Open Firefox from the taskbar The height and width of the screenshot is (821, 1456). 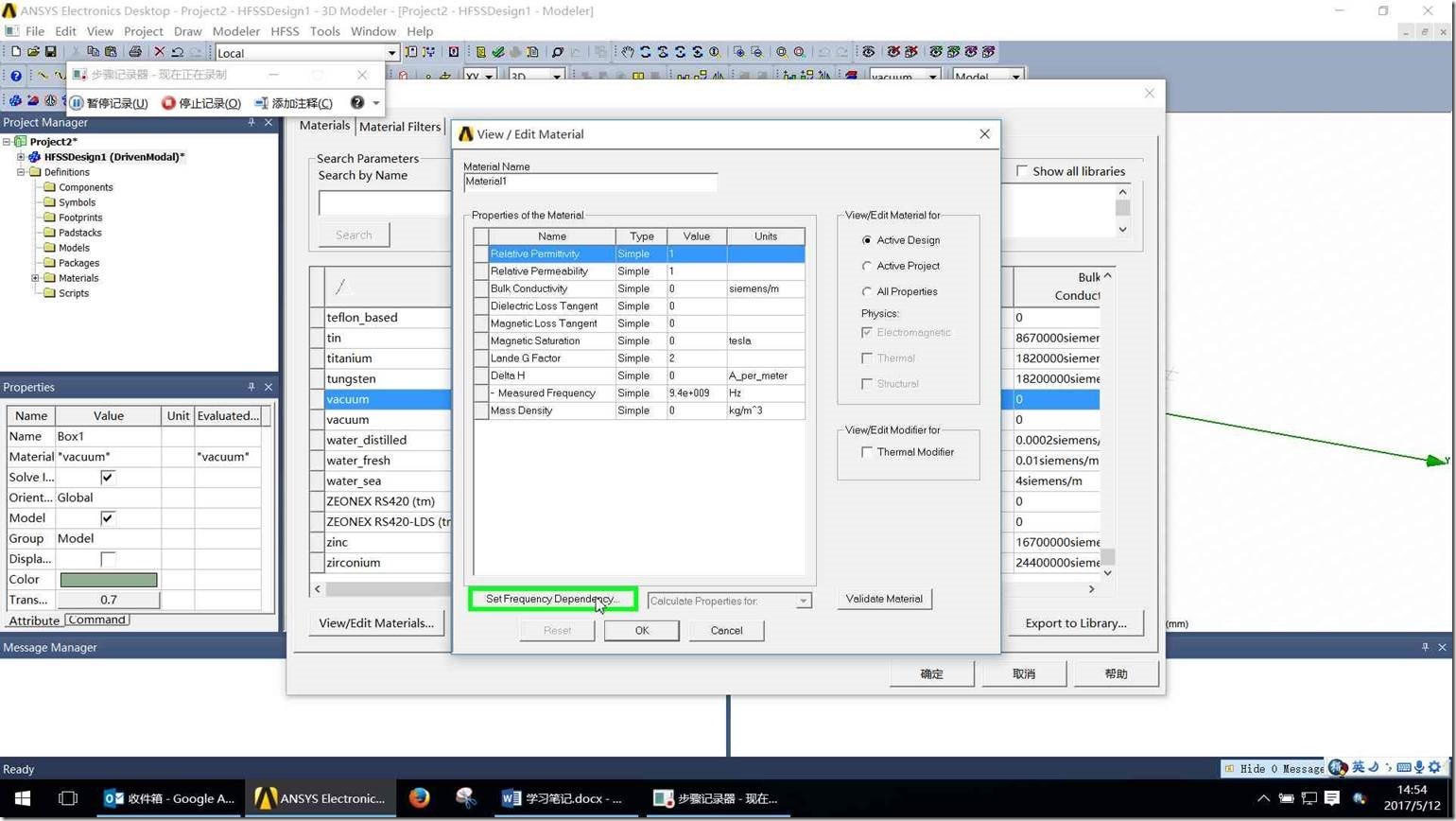point(419,798)
